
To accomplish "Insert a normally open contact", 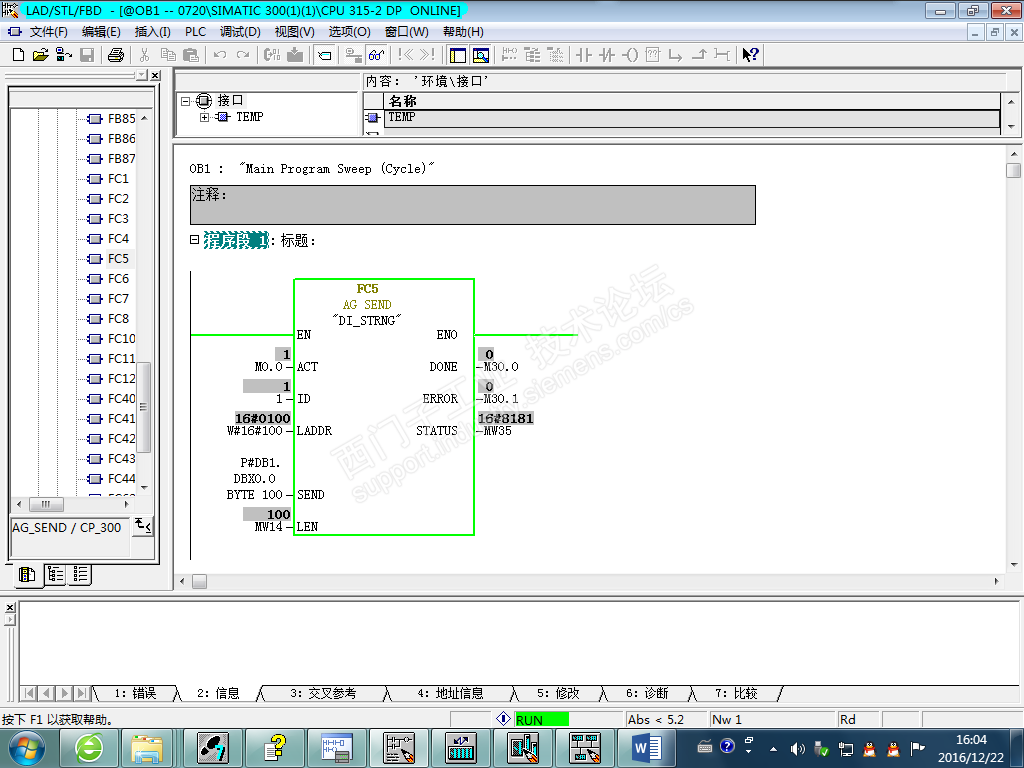I will click(584, 55).
